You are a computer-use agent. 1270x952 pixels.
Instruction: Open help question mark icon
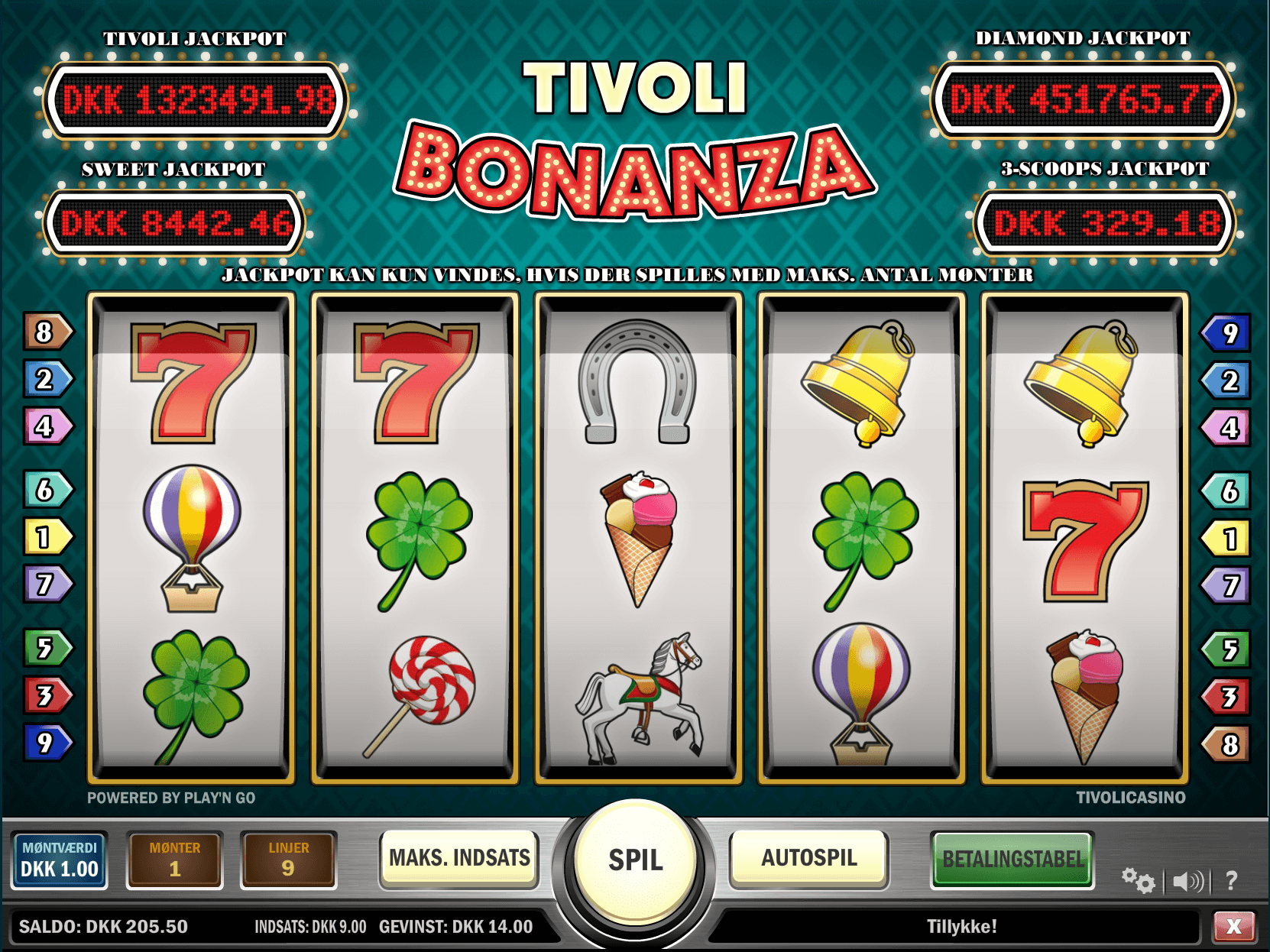tap(1231, 881)
